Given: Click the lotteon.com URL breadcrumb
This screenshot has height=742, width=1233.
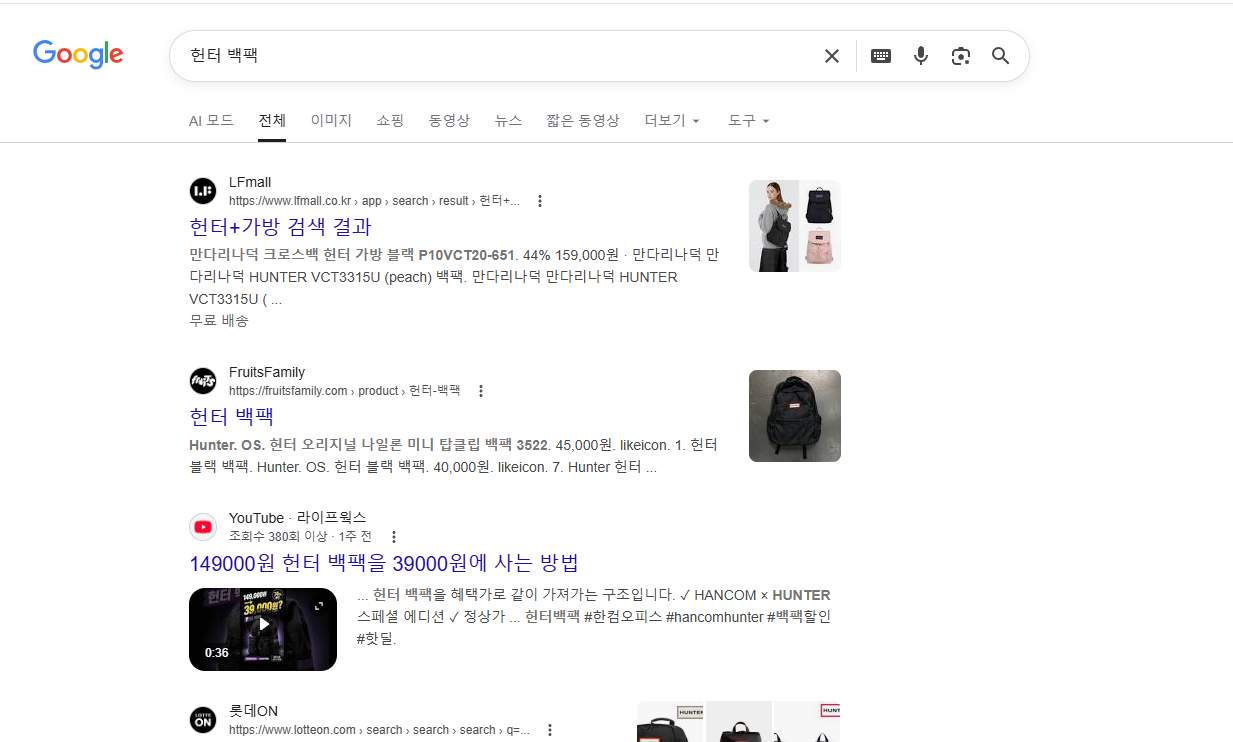Looking at the screenshot, I should 379,730.
